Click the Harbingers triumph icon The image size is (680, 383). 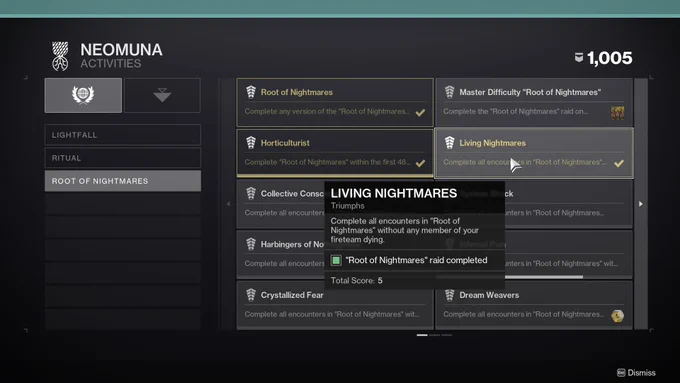(251, 244)
